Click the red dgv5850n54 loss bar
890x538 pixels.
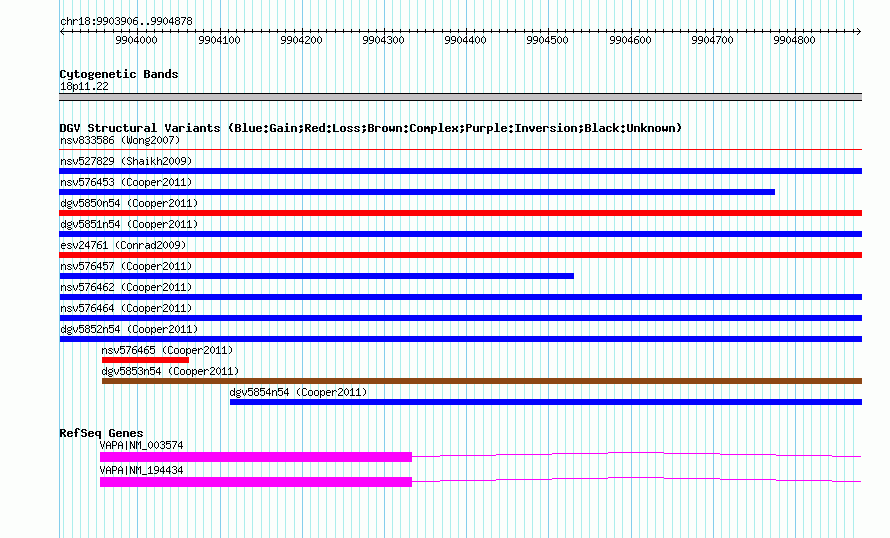[460, 213]
